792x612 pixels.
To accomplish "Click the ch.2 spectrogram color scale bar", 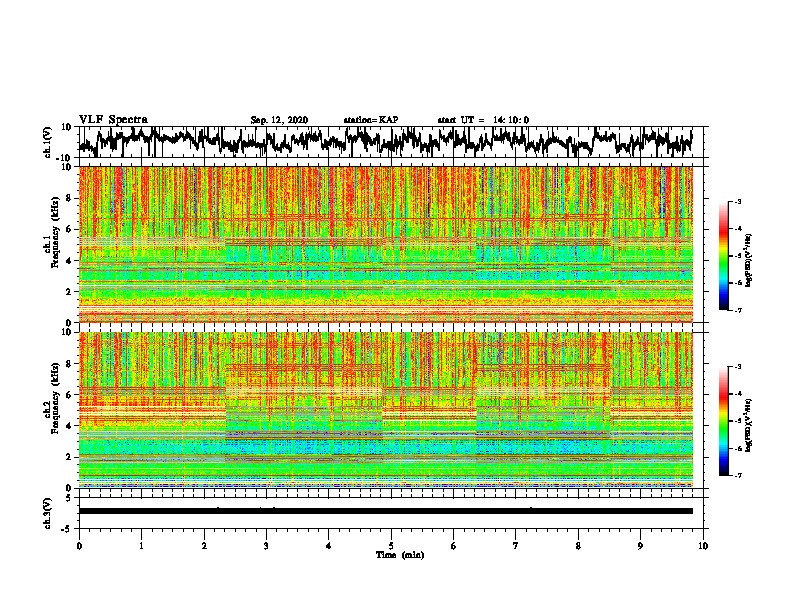I will pos(724,421).
